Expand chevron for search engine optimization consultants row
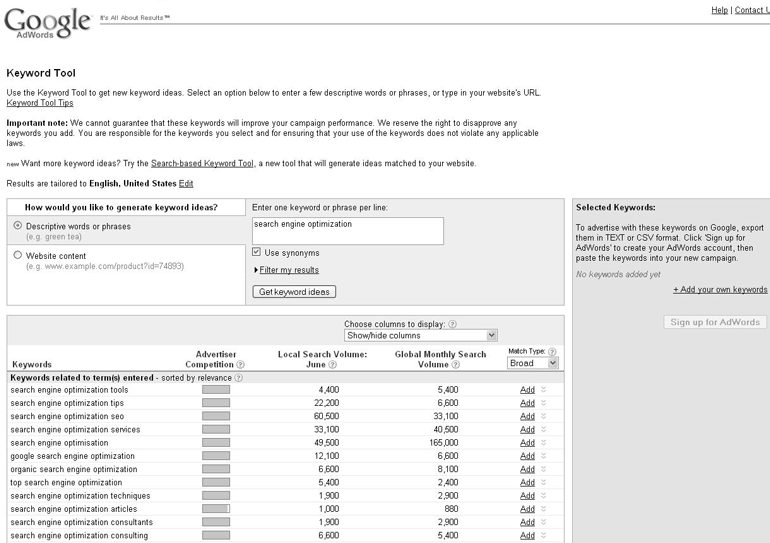Image resolution: width=770 pixels, height=543 pixels. 544,522
